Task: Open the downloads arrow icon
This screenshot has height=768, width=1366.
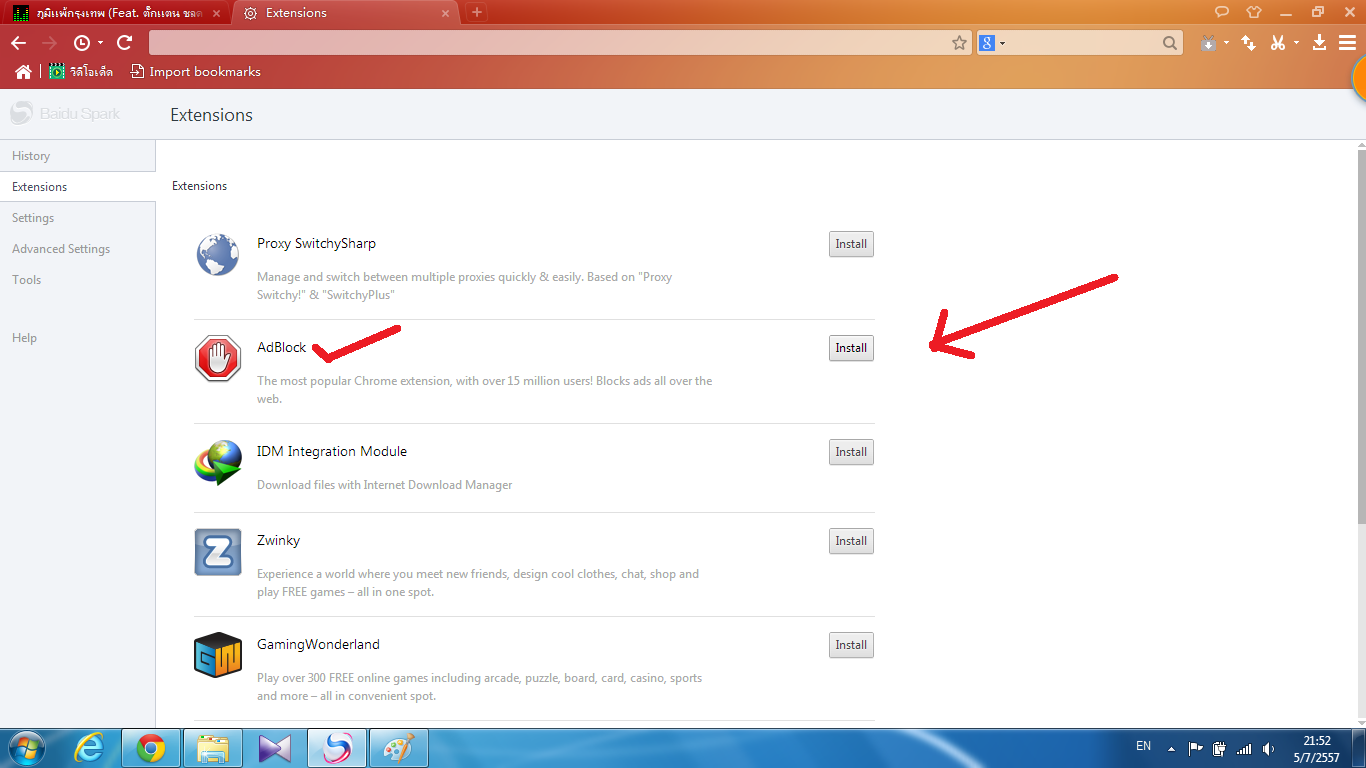Action: [x=1319, y=42]
